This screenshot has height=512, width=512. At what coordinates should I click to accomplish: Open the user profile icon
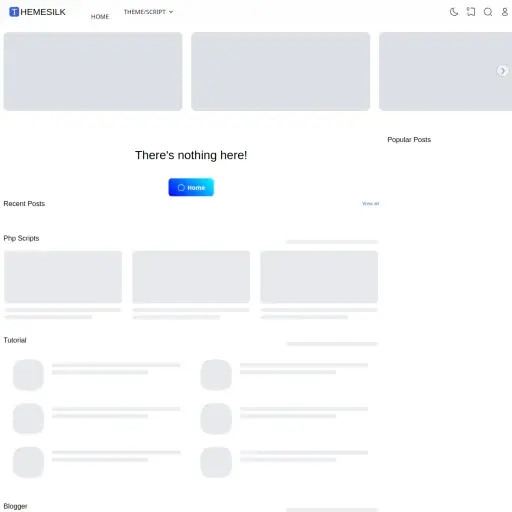(505, 12)
